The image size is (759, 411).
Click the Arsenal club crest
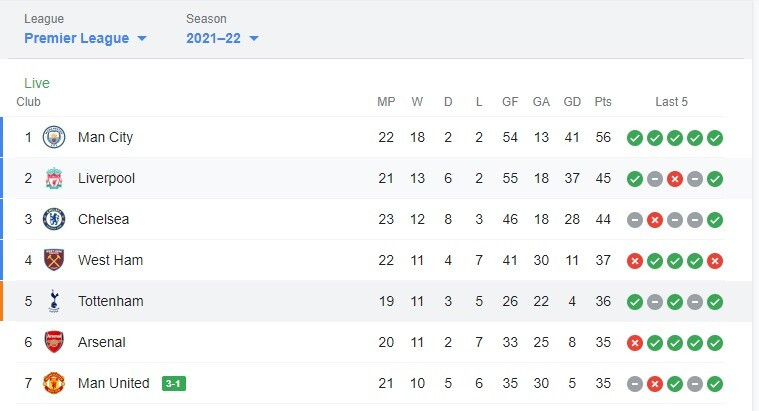coord(54,342)
